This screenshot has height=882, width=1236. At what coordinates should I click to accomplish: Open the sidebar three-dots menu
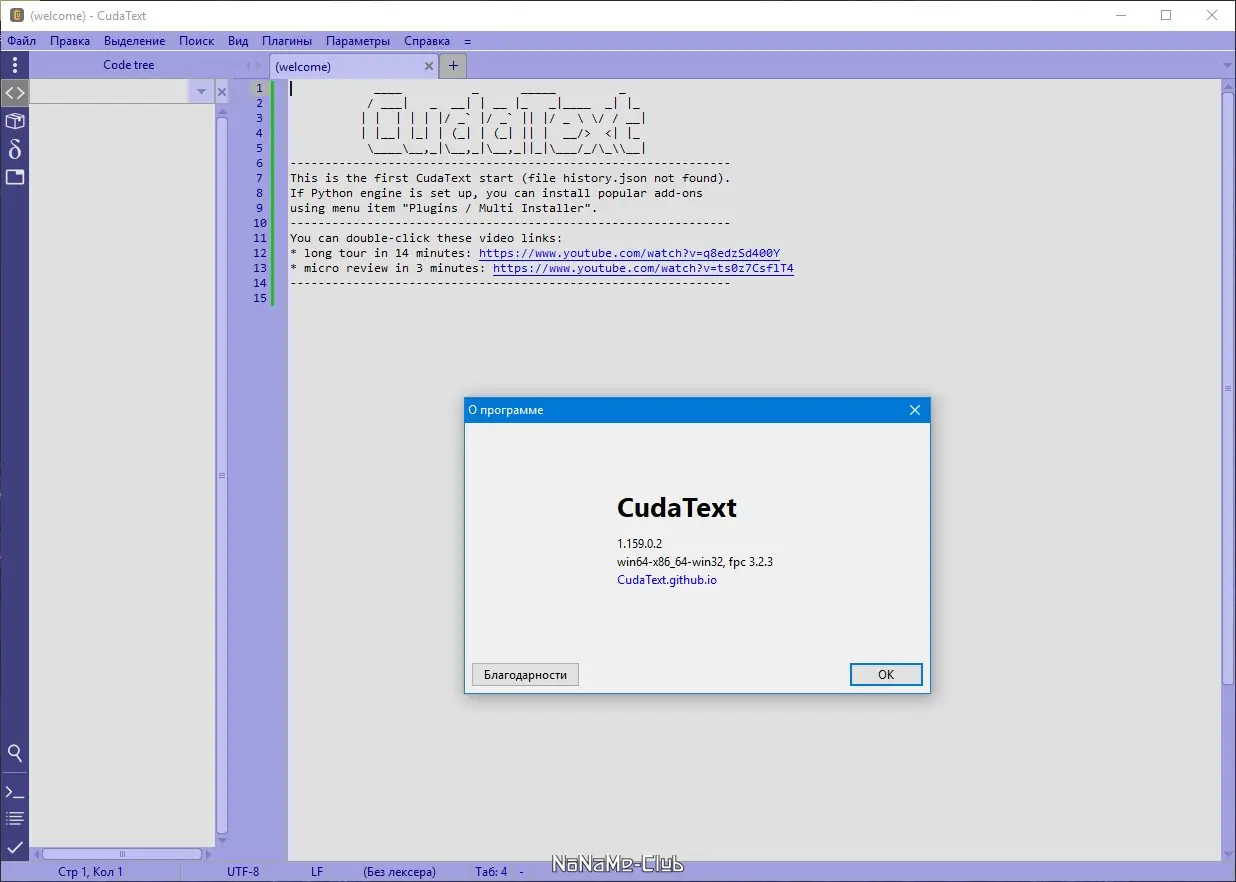click(14, 65)
